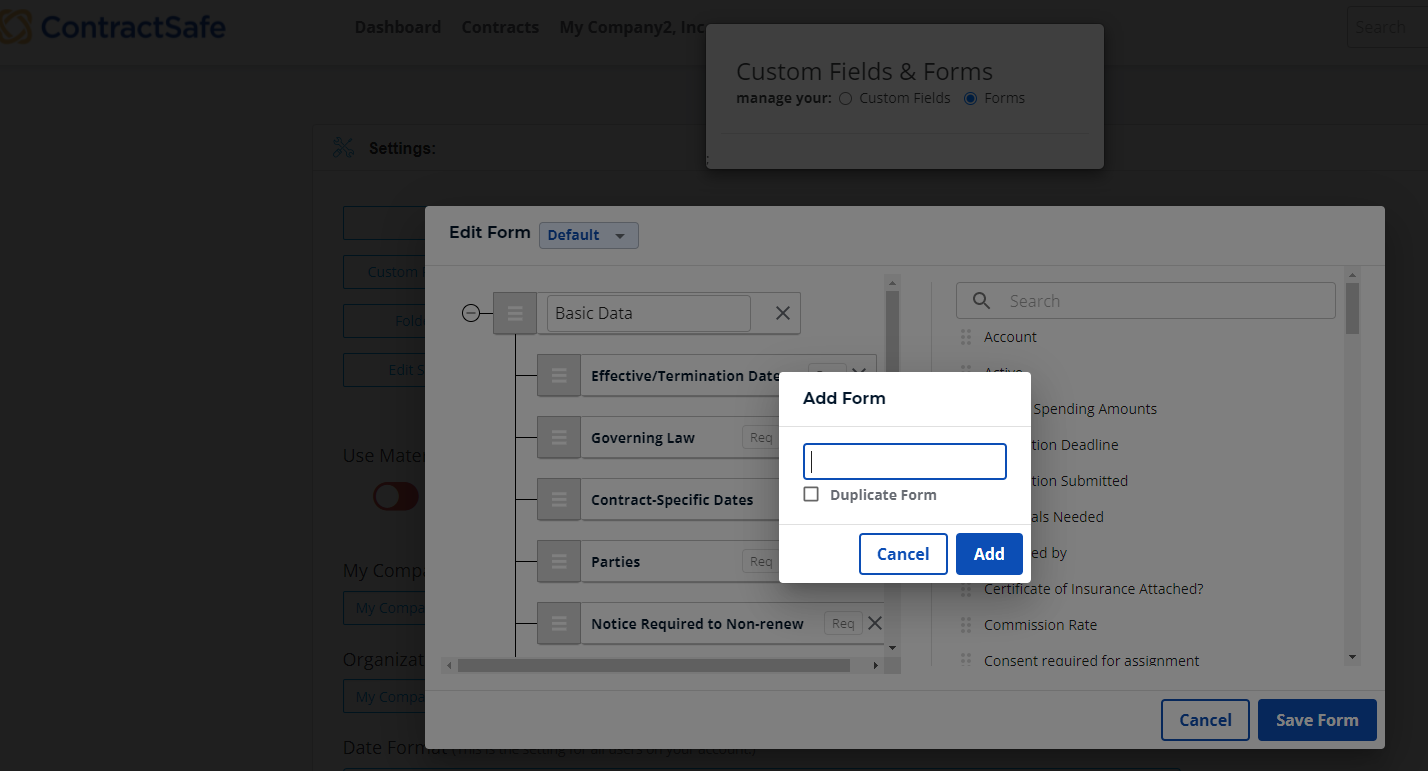
Task: Click the form name input in Add Form
Action: [x=905, y=461]
